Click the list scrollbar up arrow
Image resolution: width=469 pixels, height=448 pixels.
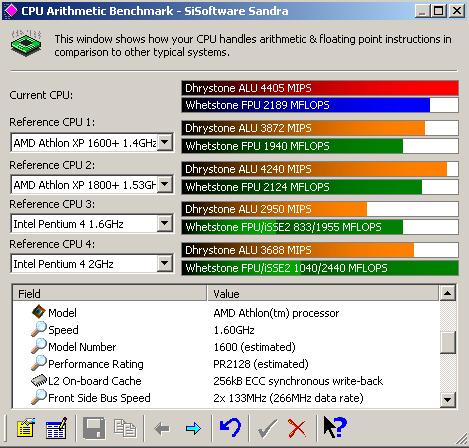tap(448, 293)
